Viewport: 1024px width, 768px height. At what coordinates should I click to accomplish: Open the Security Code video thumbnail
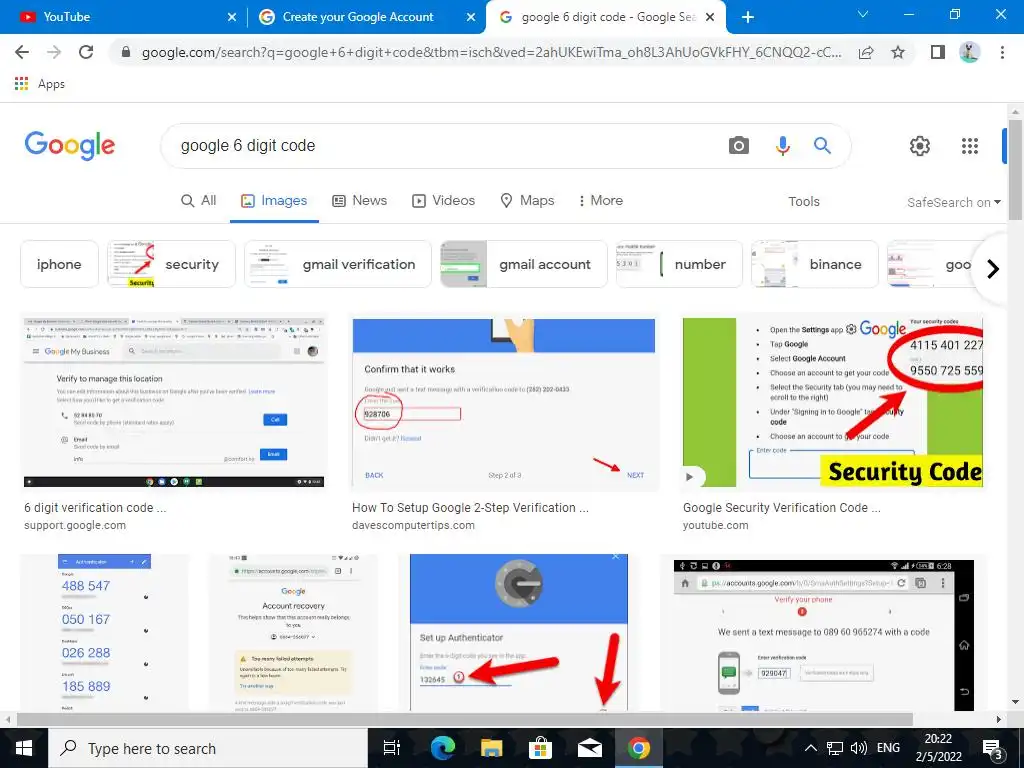coord(833,402)
